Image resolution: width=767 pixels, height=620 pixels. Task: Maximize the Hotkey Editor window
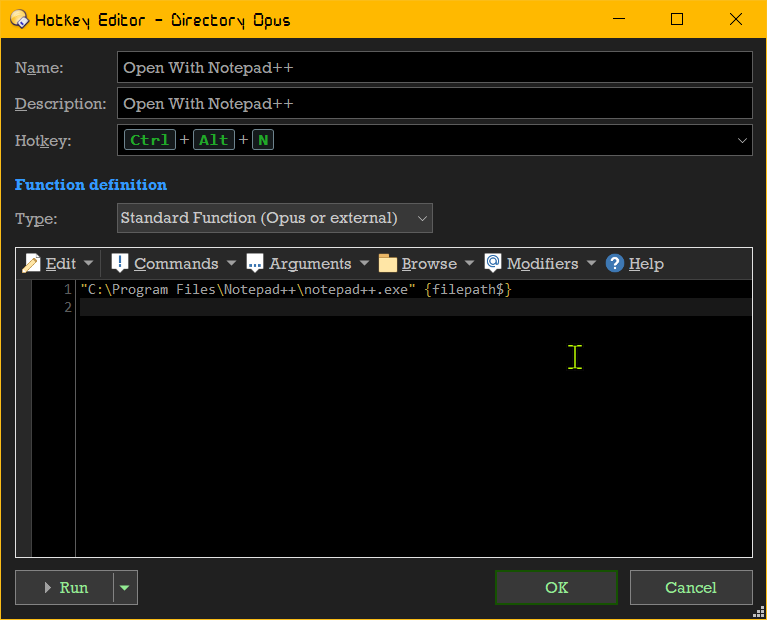677,19
